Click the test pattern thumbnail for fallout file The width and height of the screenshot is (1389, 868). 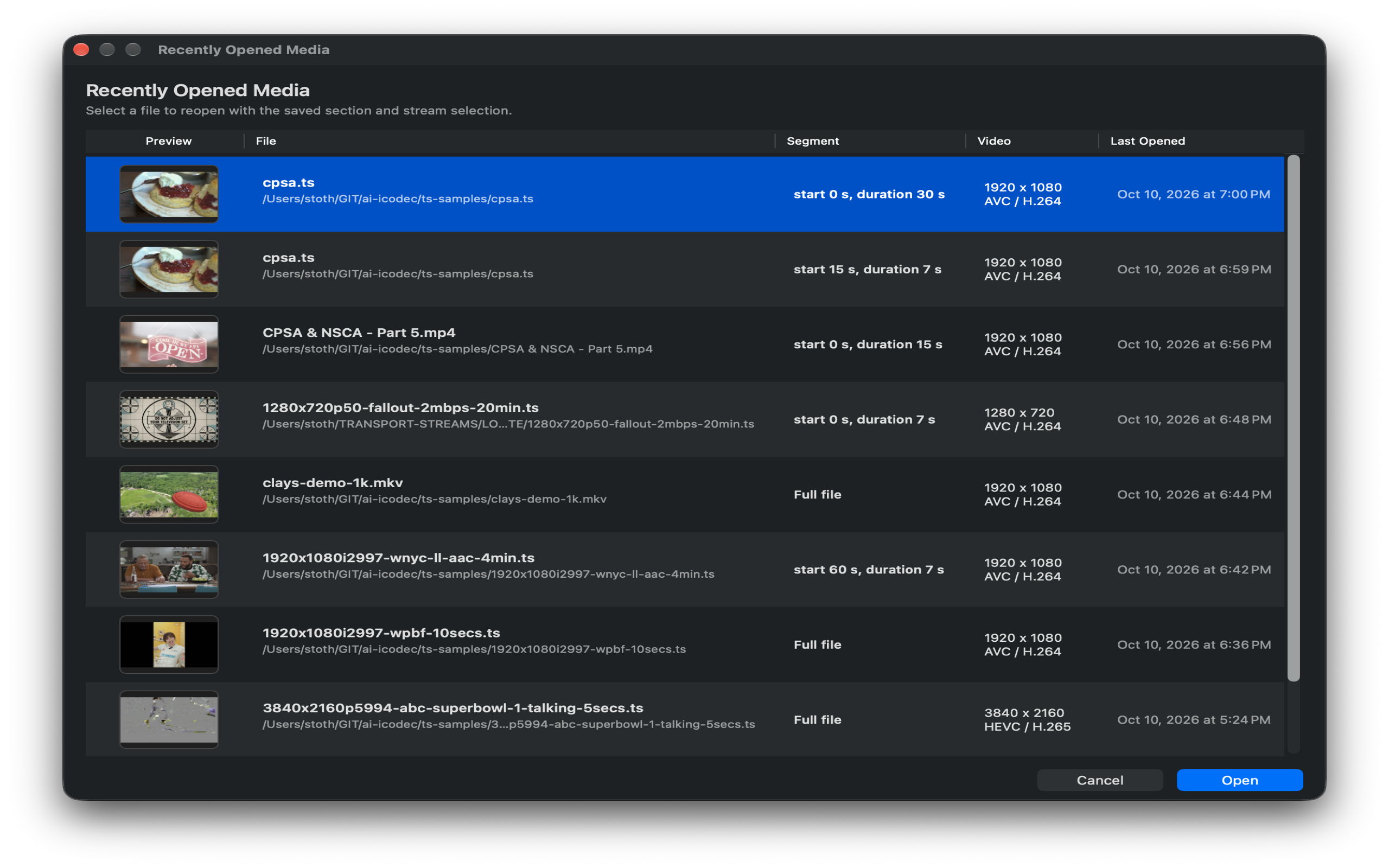(x=169, y=420)
